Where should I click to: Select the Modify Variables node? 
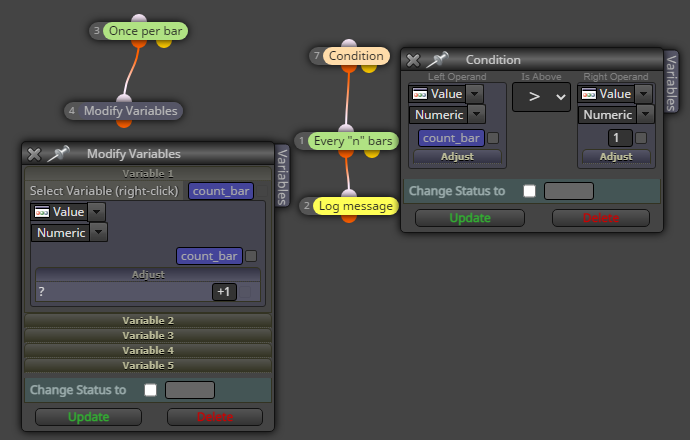(x=130, y=111)
